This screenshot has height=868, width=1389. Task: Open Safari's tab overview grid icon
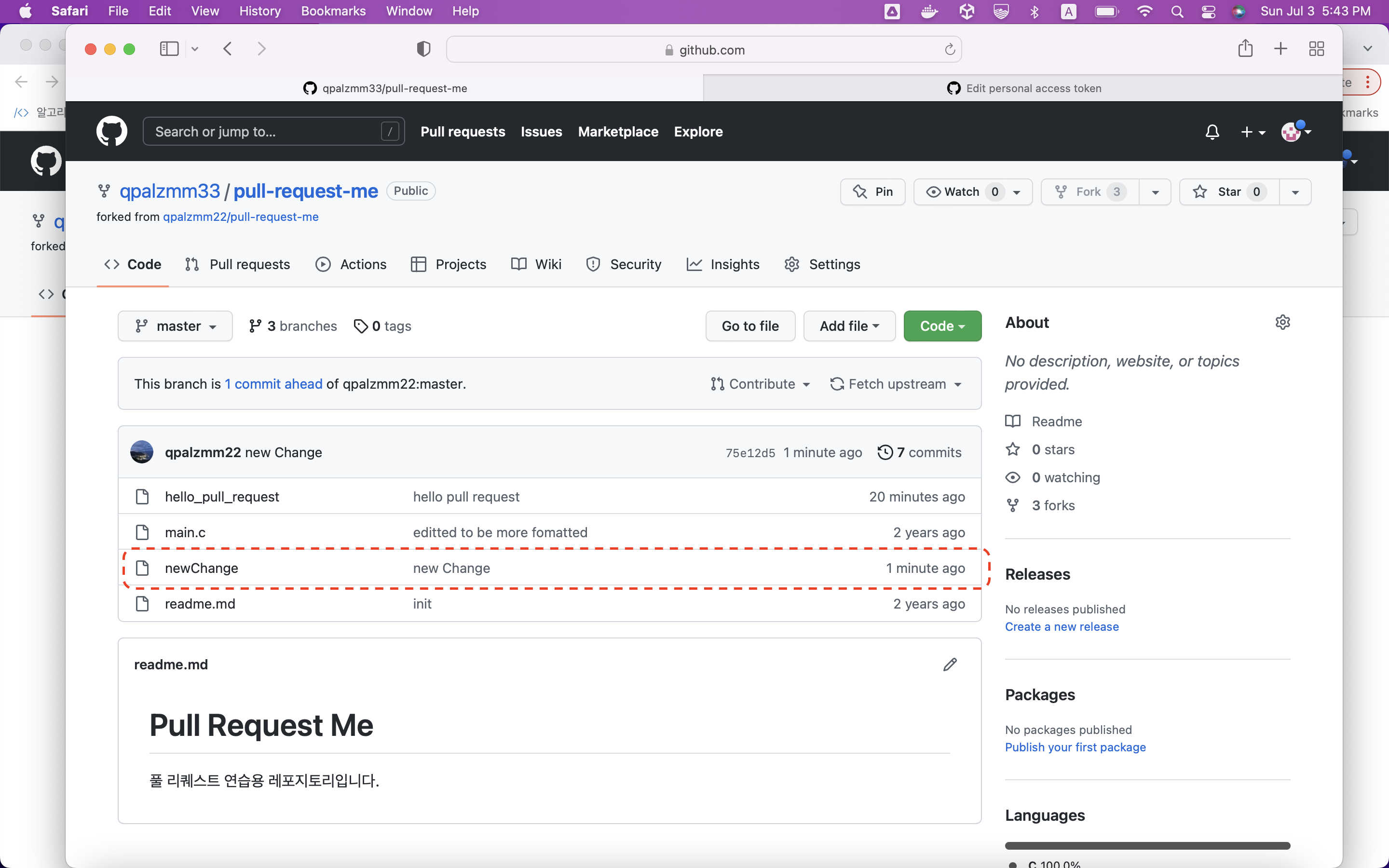click(1316, 49)
